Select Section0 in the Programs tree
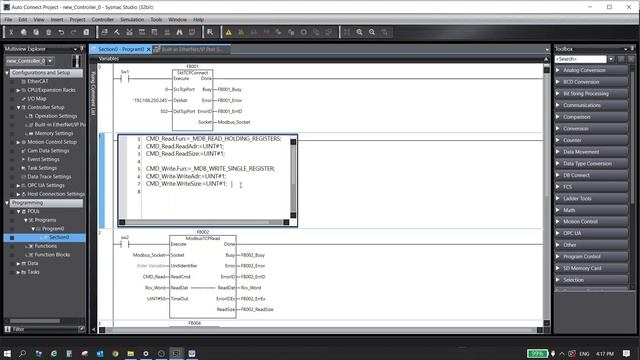Viewport: 640px width, 360px height. point(59,238)
